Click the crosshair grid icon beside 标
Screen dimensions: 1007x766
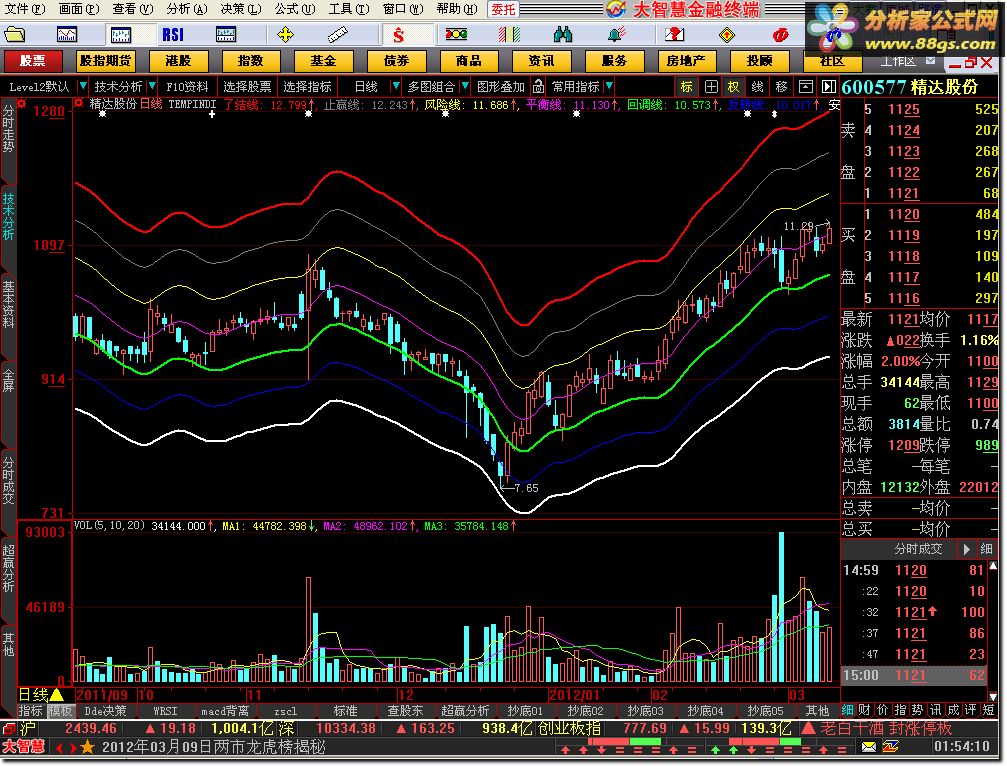711,86
